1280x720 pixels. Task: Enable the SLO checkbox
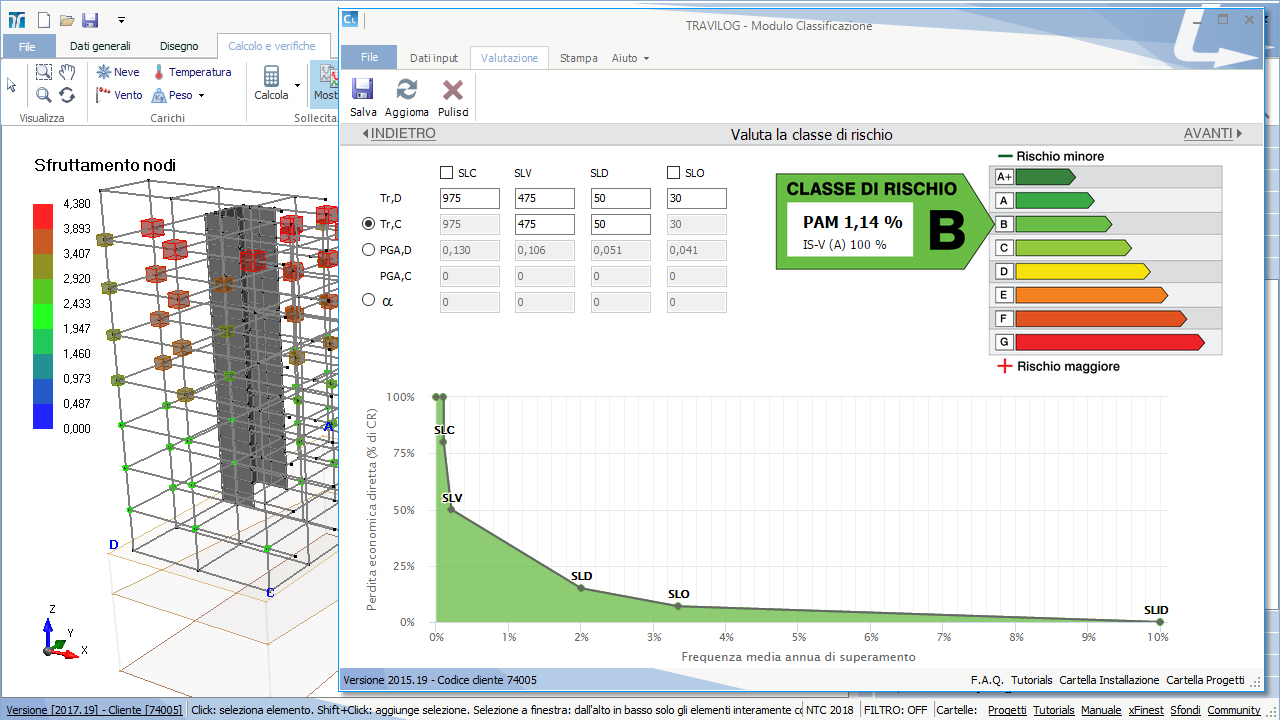tap(674, 173)
